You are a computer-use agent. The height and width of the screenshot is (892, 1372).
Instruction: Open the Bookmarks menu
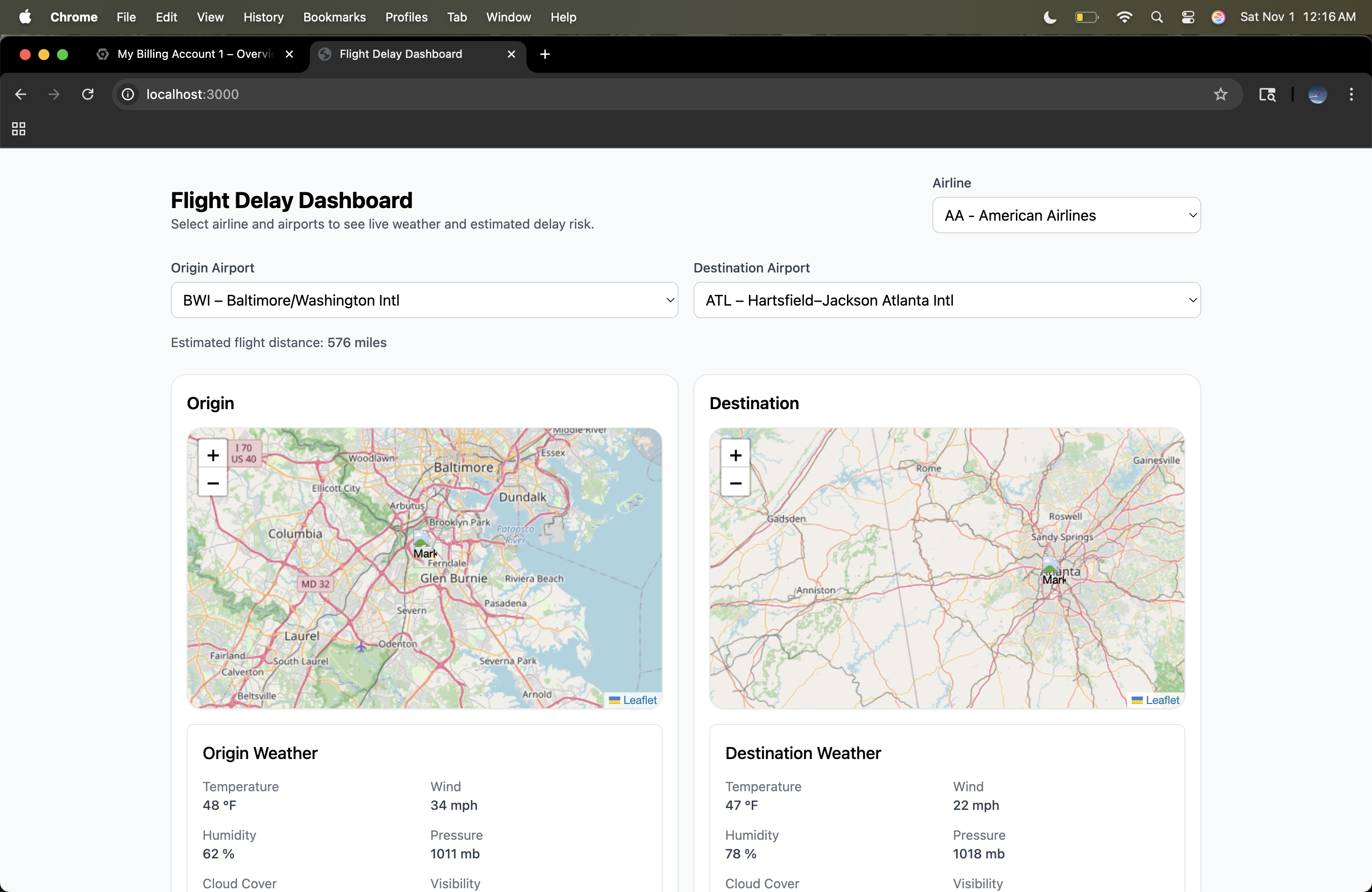point(334,17)
